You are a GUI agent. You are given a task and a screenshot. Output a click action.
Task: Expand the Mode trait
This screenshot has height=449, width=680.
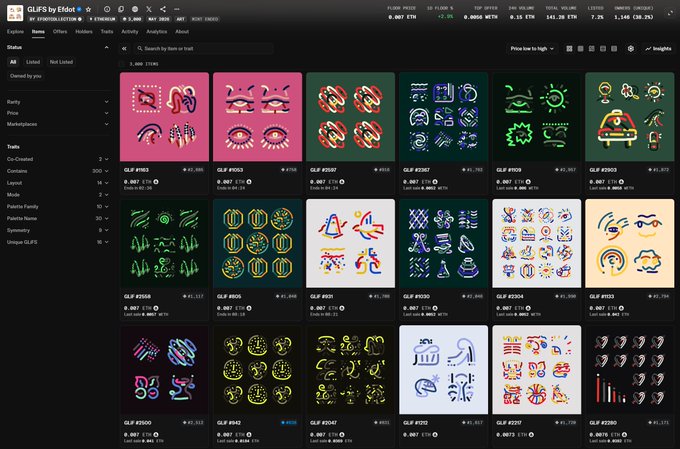pos(57,195)
